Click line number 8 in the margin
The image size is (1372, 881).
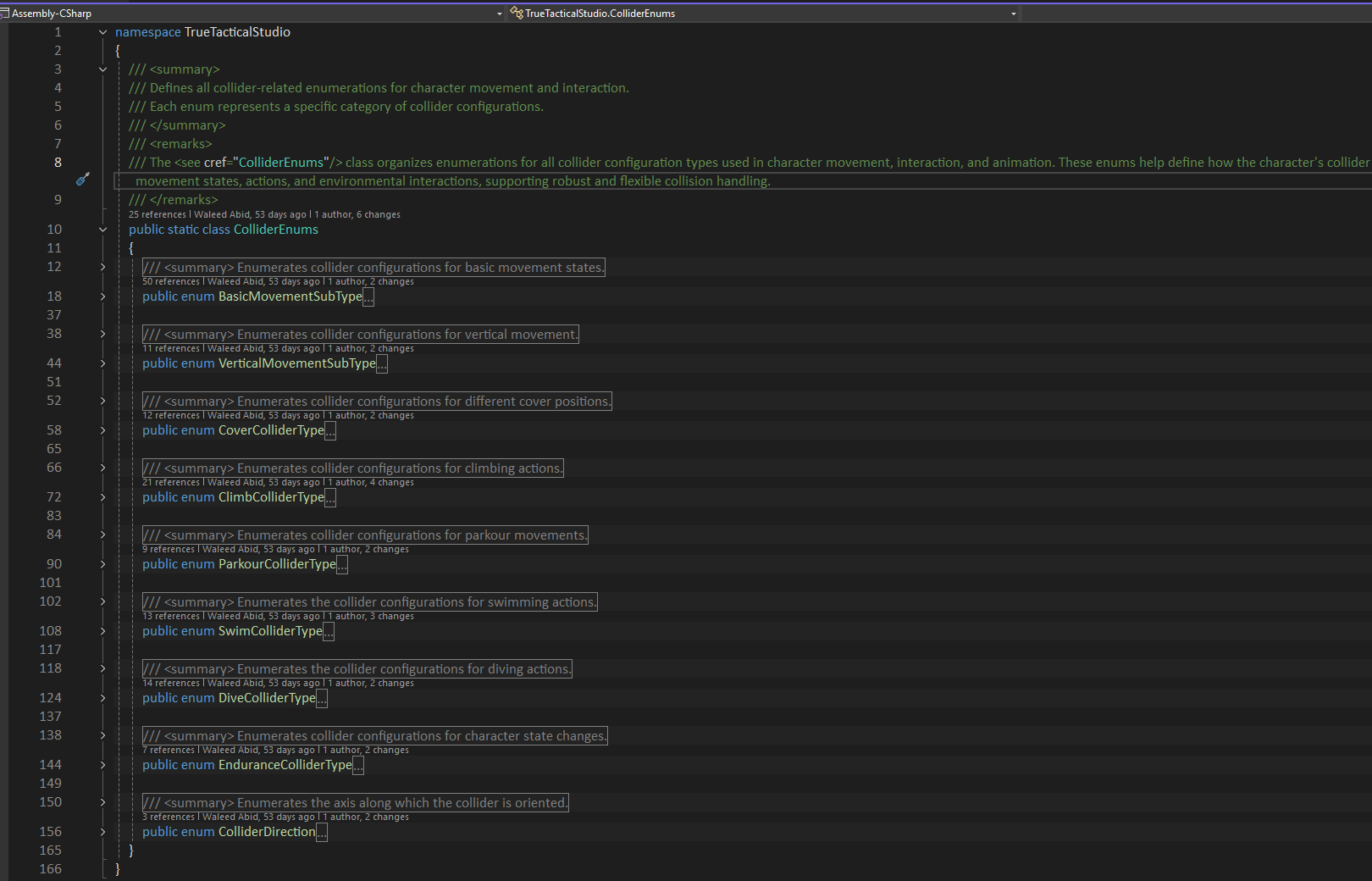pos(58,163)
